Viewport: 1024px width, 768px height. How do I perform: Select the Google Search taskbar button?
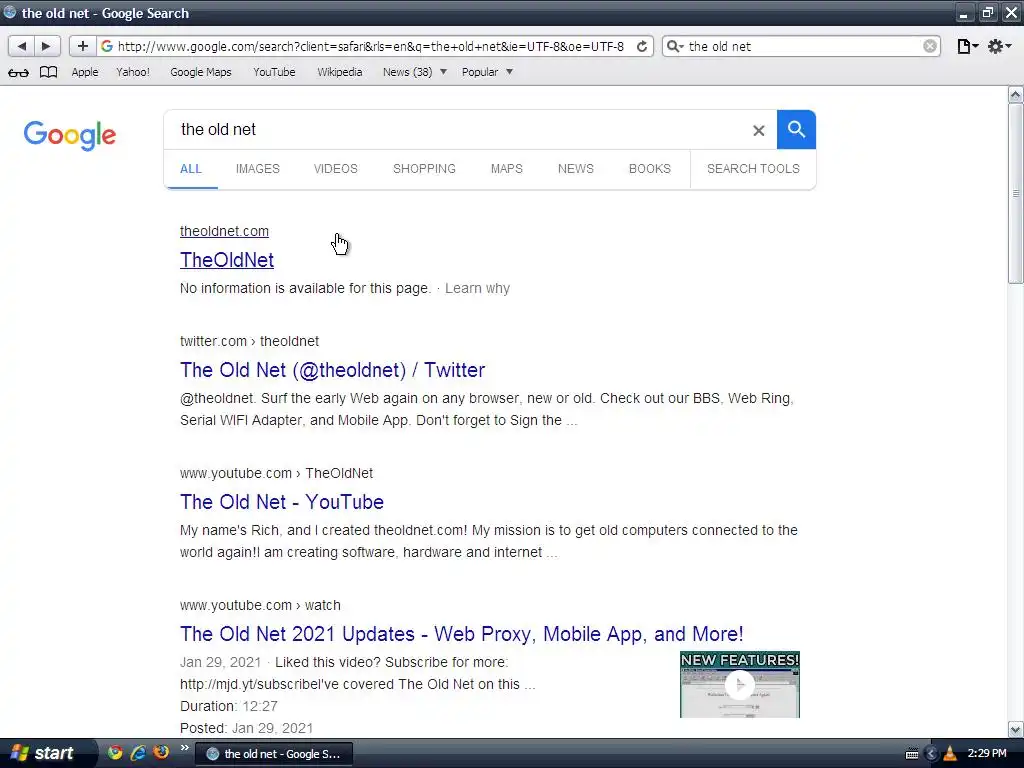[x=274, y=754]
